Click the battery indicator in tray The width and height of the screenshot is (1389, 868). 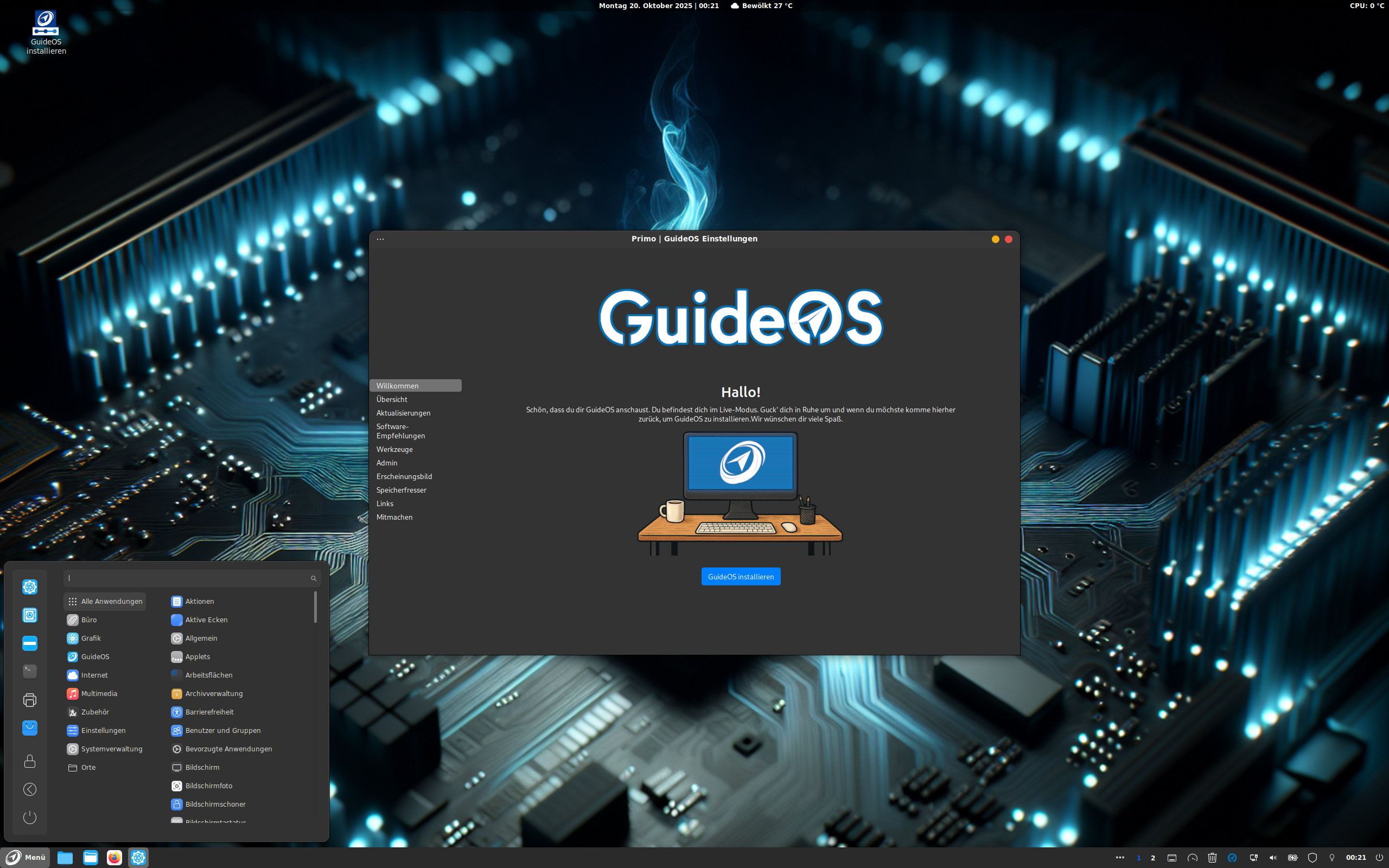(x=1292, y=858)
